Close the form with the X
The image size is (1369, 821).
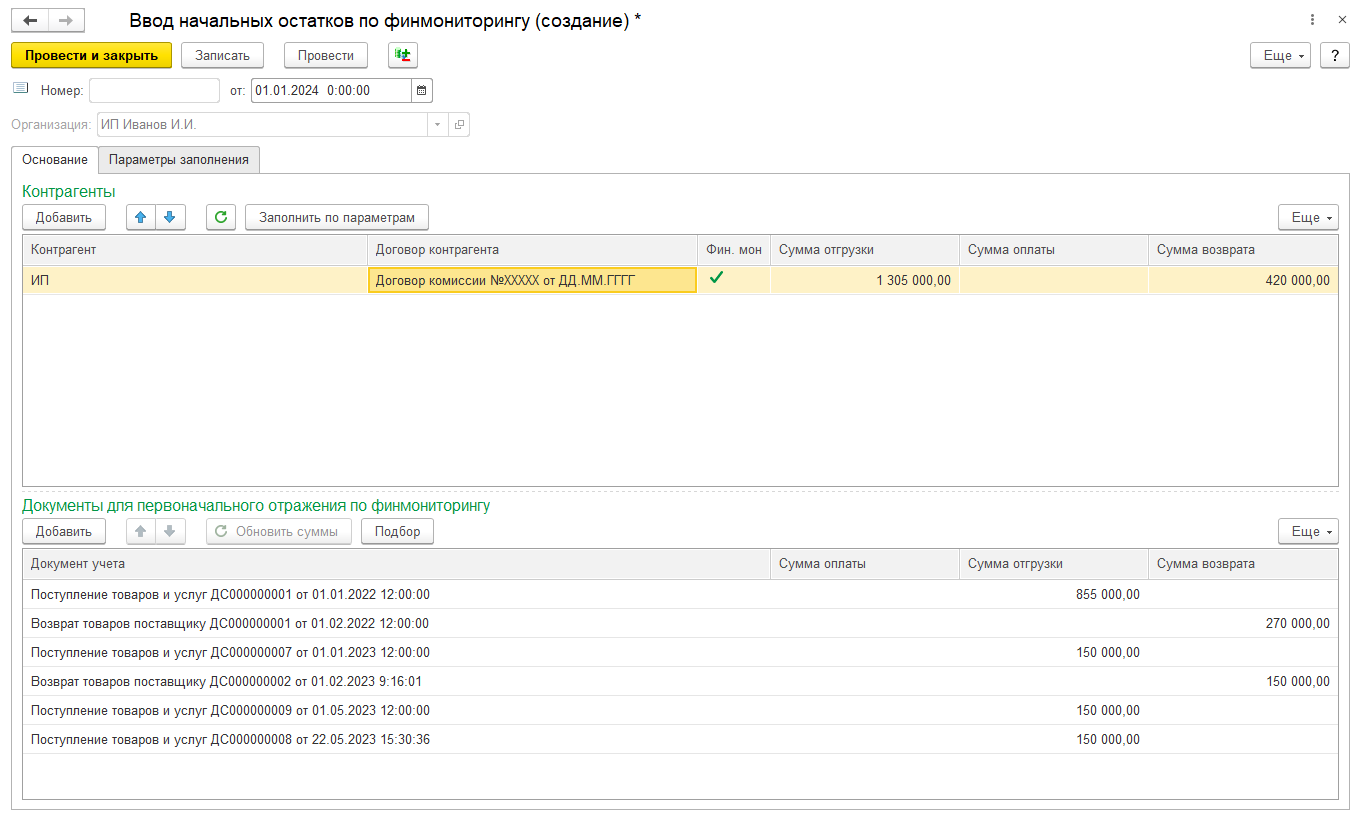click(1342, 20)
